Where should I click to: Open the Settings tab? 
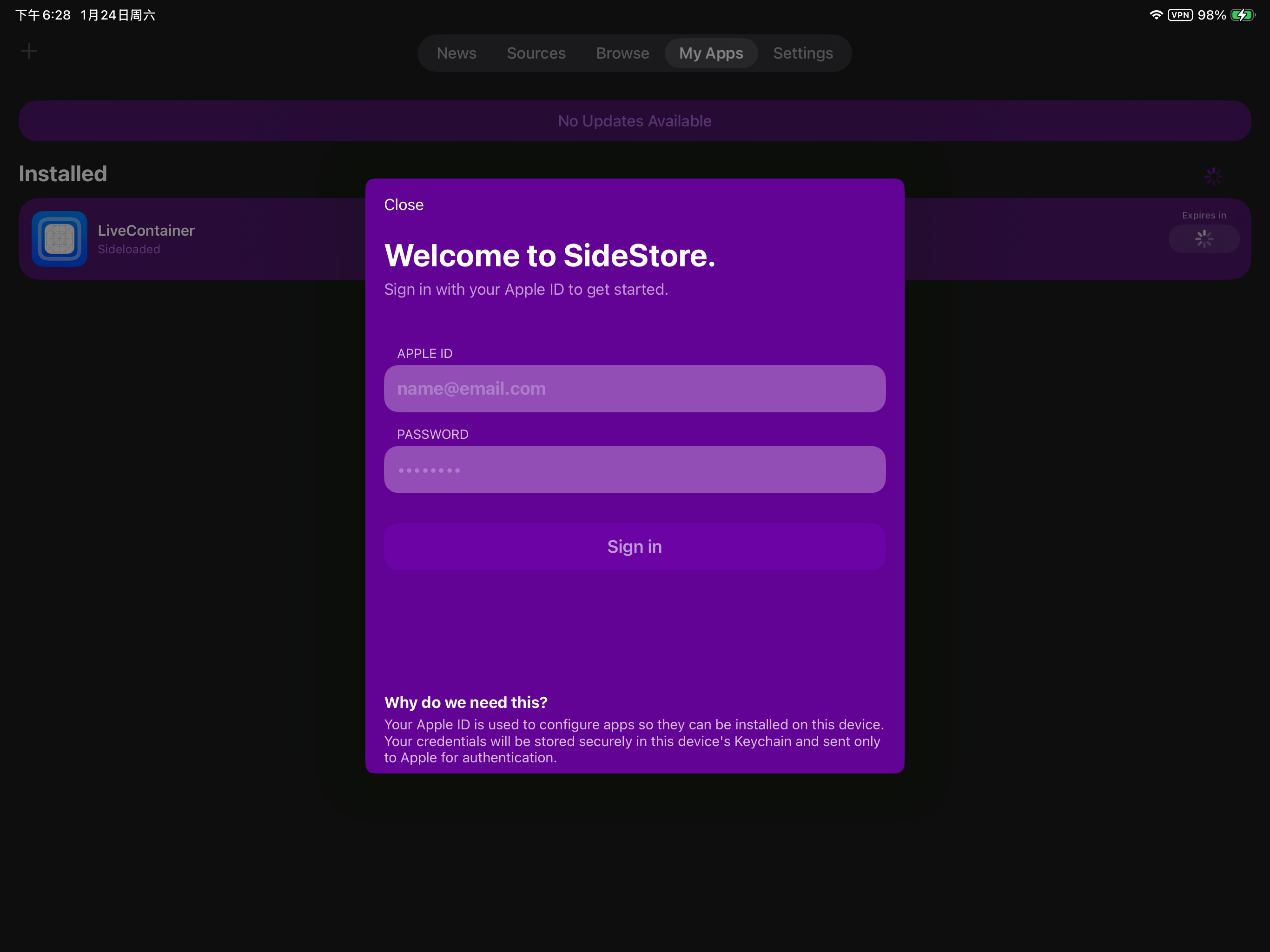(x=803, y=53)
